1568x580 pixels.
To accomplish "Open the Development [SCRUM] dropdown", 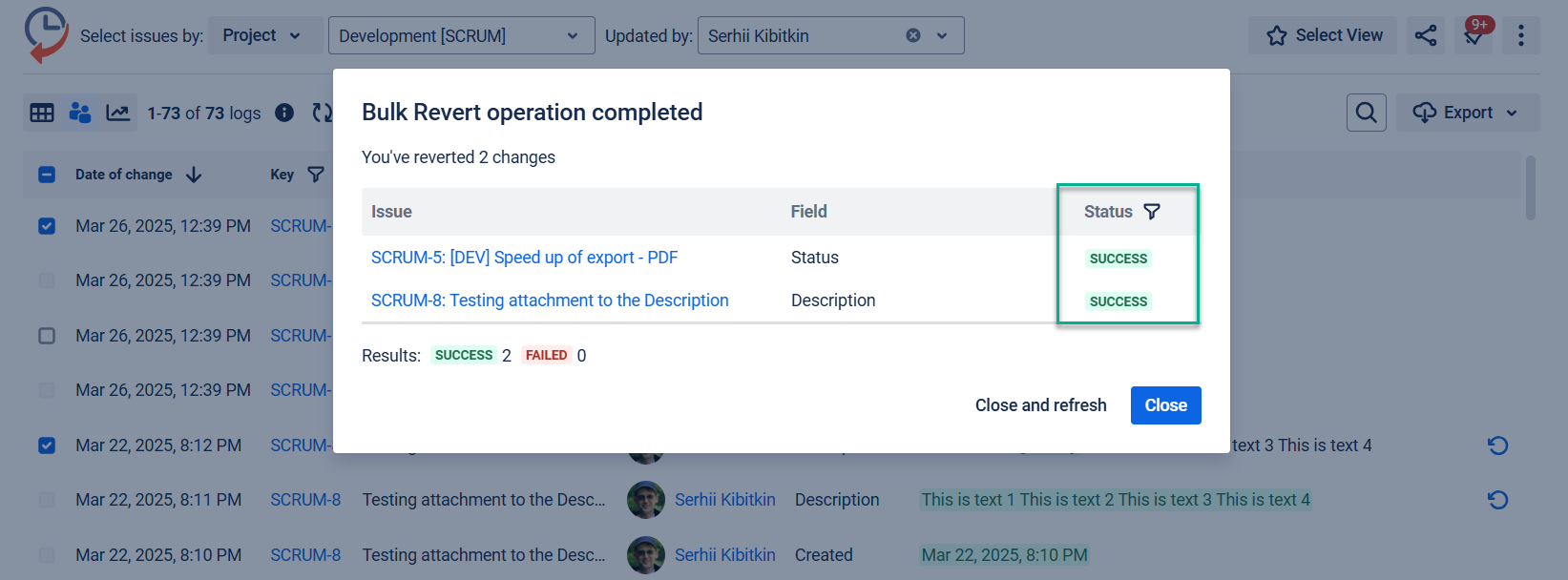I will (461, 35).
